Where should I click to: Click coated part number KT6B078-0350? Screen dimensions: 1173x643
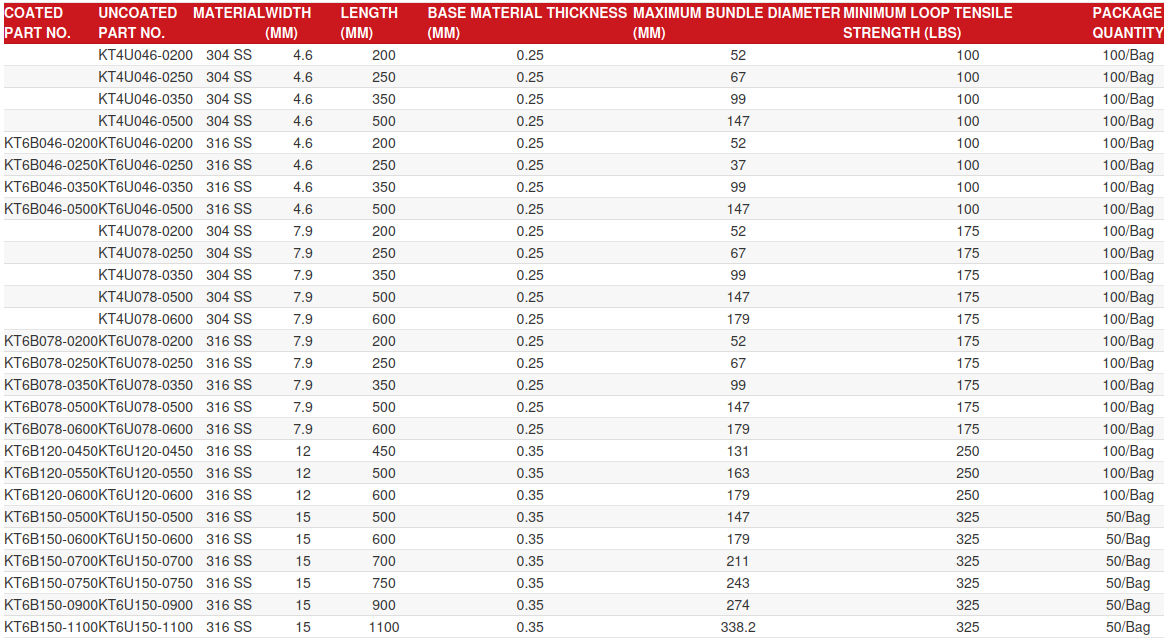click(x=51, y=385)
